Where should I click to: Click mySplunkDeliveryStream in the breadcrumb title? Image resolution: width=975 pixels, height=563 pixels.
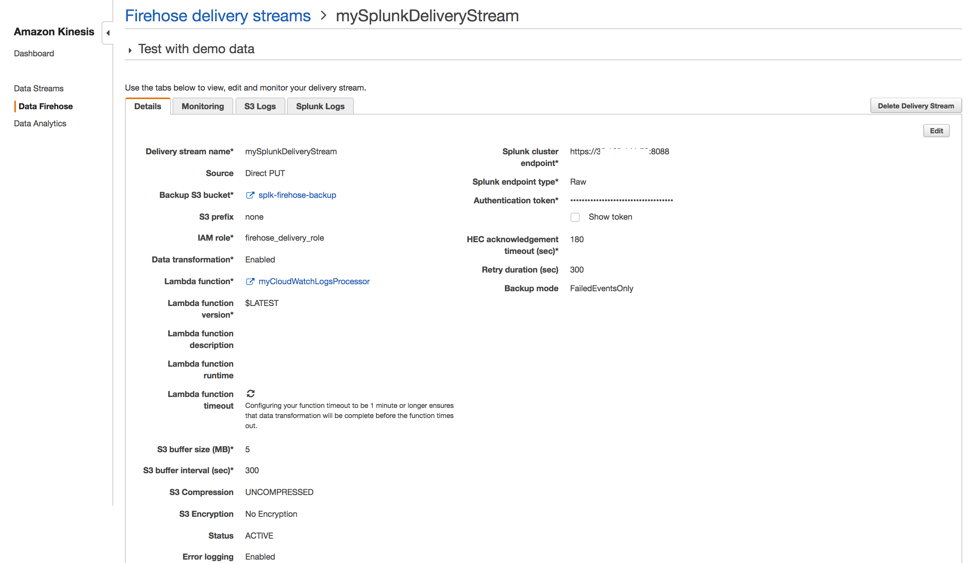pyautogui.click(x=427, y=16)
